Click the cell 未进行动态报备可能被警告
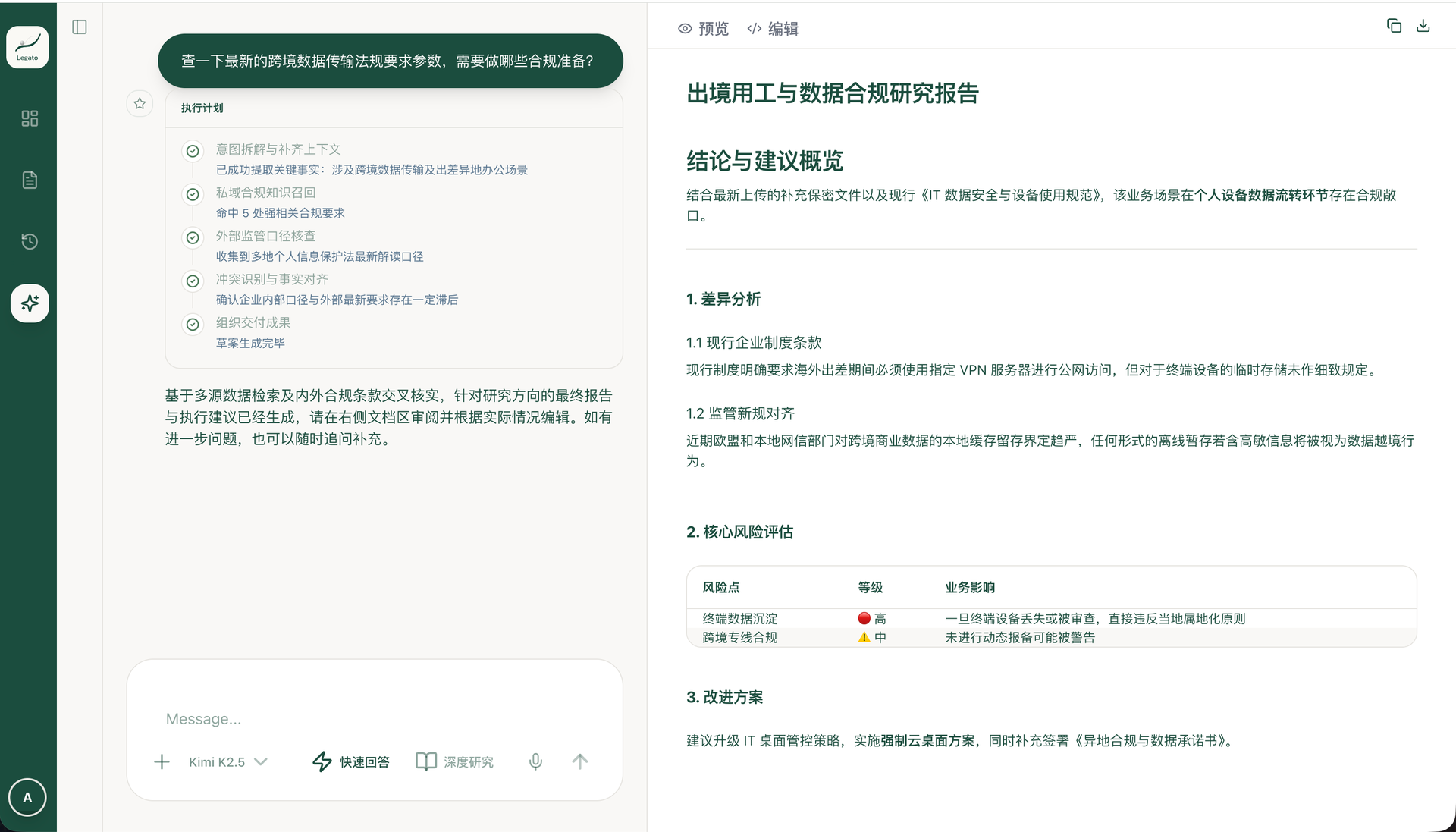The image size is (1456, 832). (x=1020, y=637)
